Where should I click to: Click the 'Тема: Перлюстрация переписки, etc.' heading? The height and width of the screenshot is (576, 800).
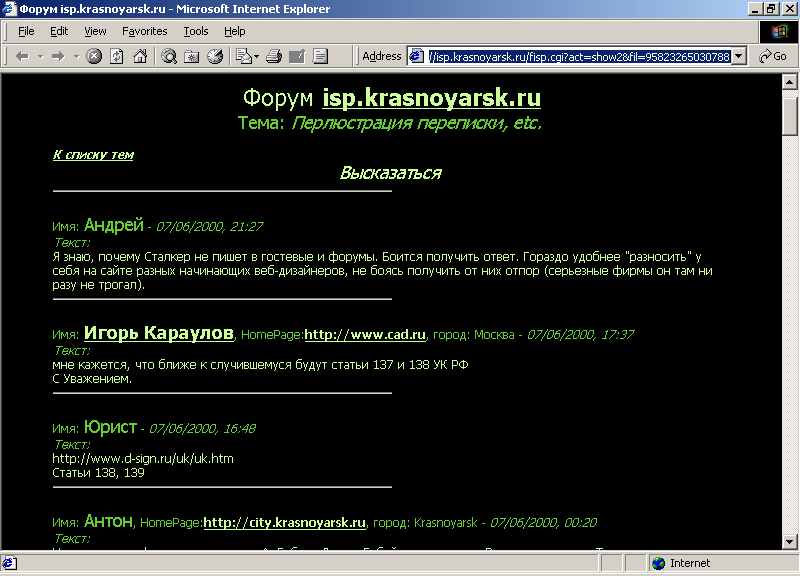390,123
